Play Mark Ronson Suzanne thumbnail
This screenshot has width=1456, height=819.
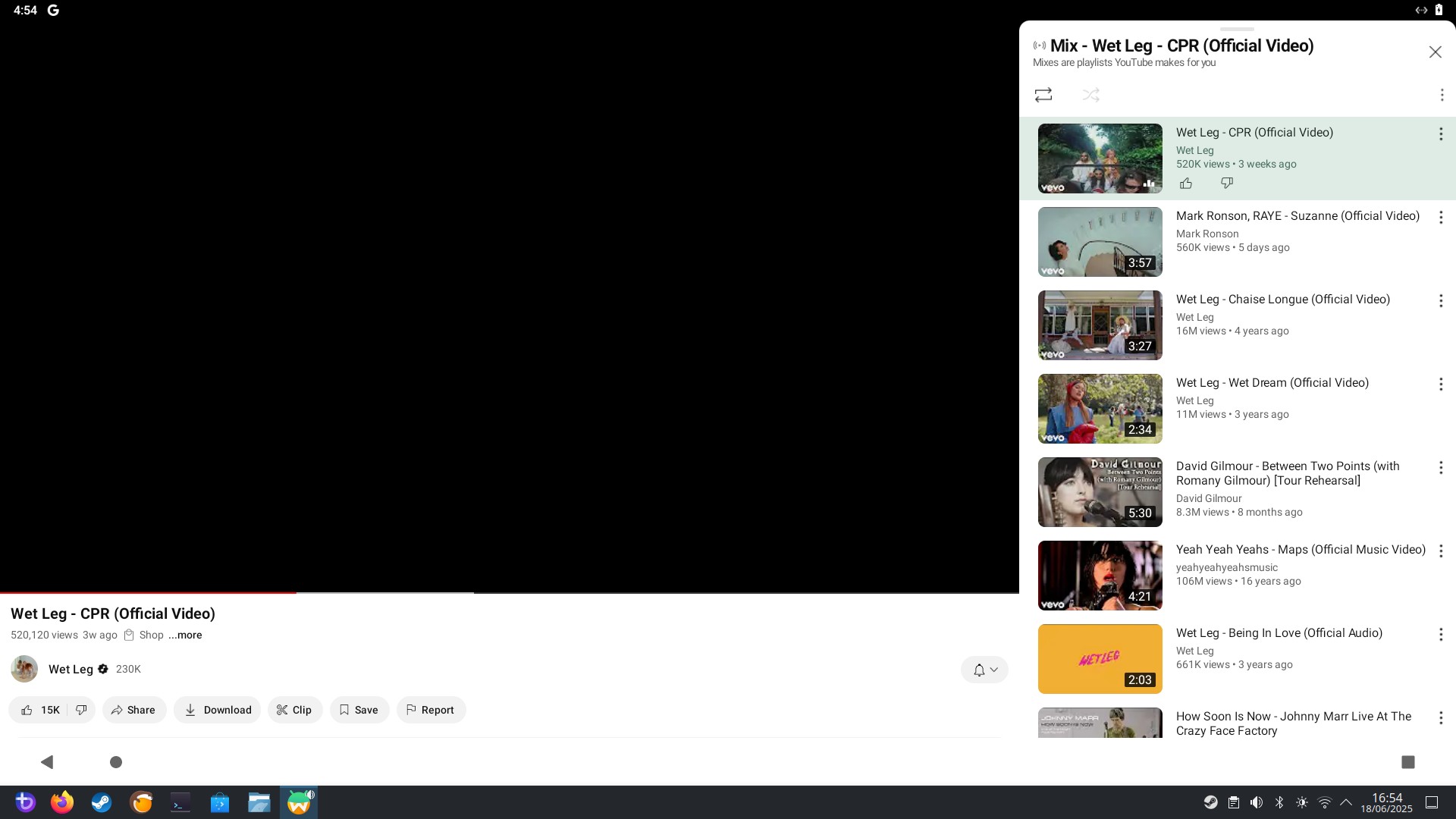[1100, 242]
